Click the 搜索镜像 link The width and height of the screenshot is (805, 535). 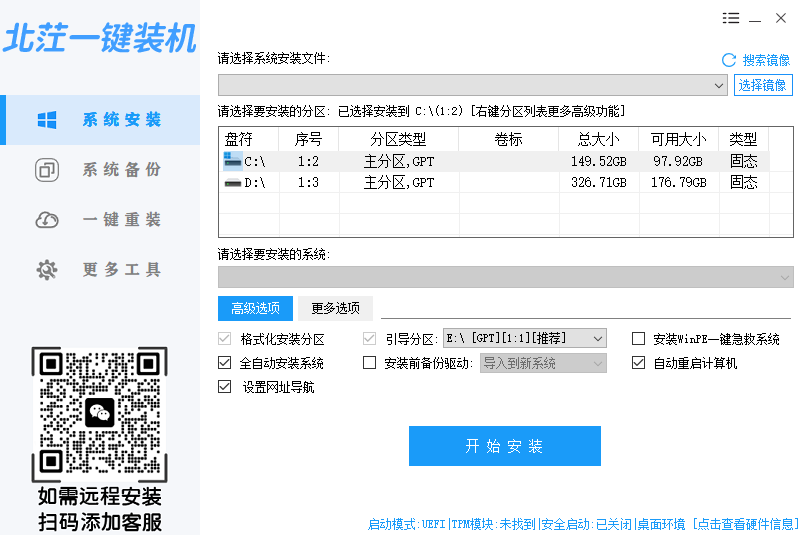click(765, 61)
